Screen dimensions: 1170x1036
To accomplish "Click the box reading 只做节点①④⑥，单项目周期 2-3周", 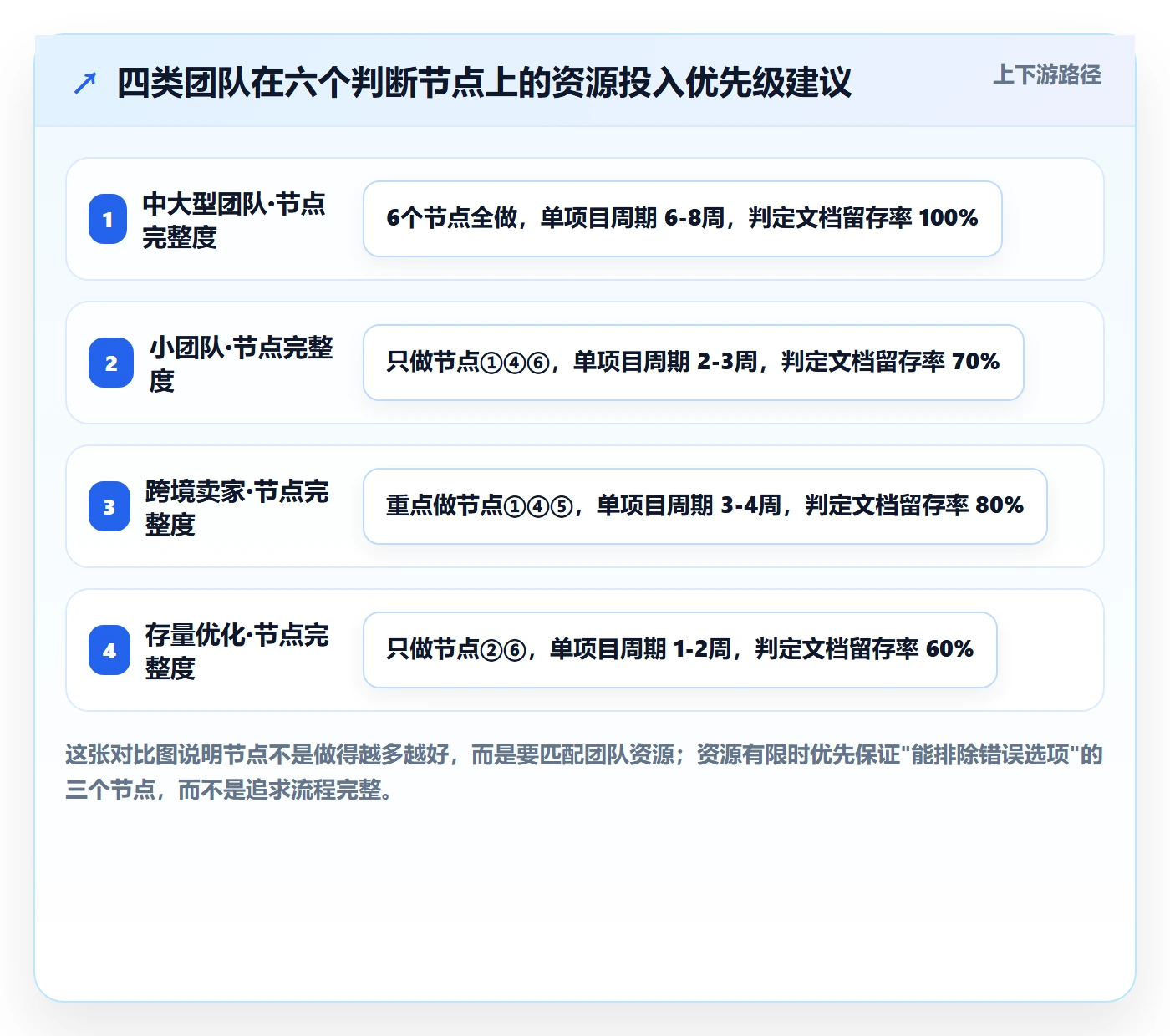I will click(694, 363).
